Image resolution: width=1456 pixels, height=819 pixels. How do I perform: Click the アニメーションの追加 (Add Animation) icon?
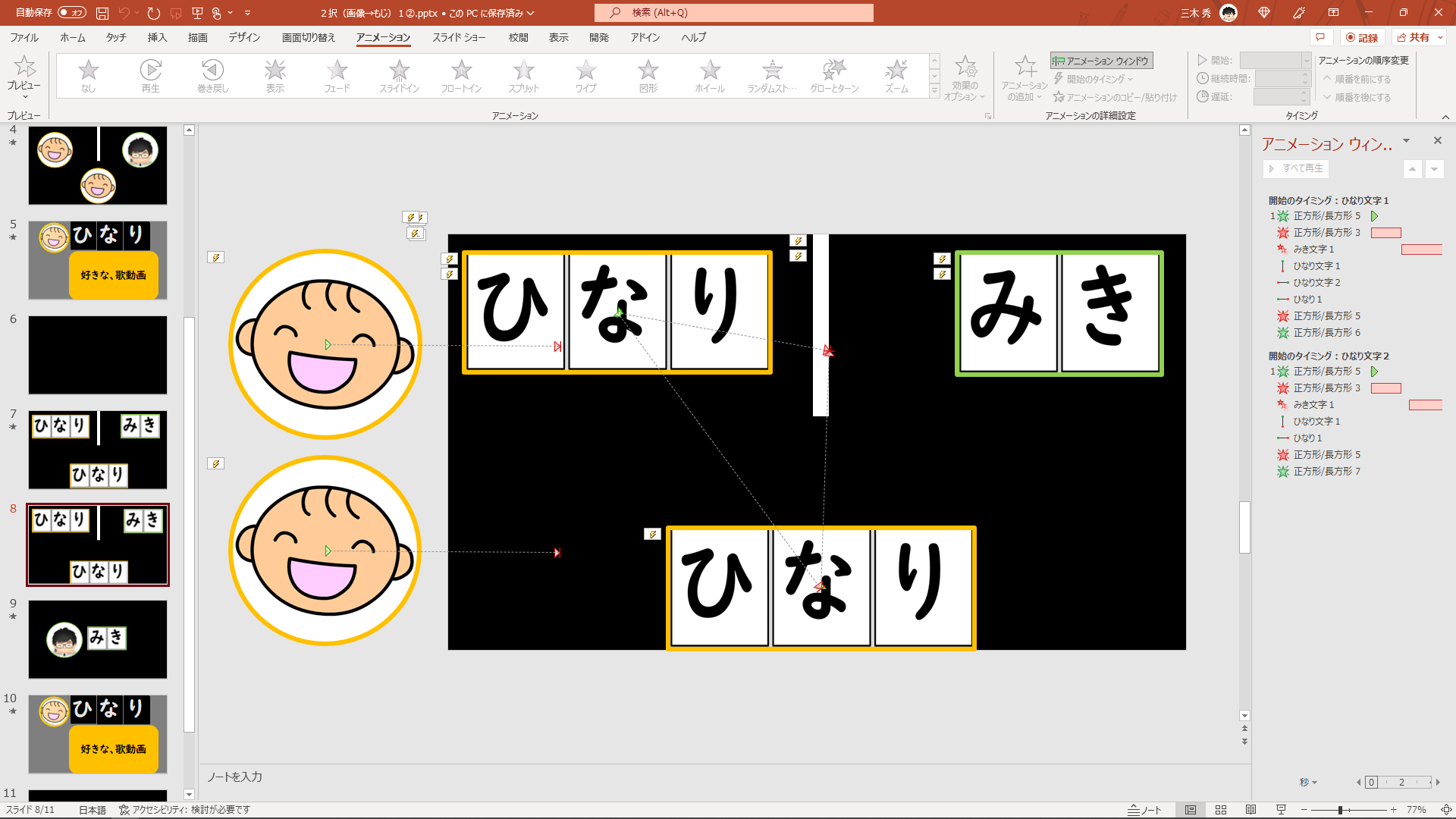(x=1025, y=68)
